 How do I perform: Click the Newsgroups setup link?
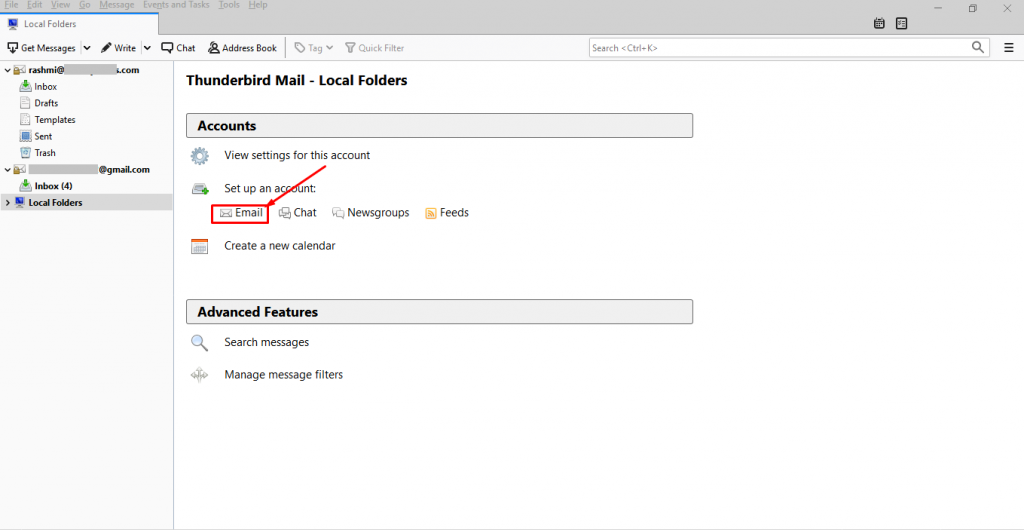(370, 213)
